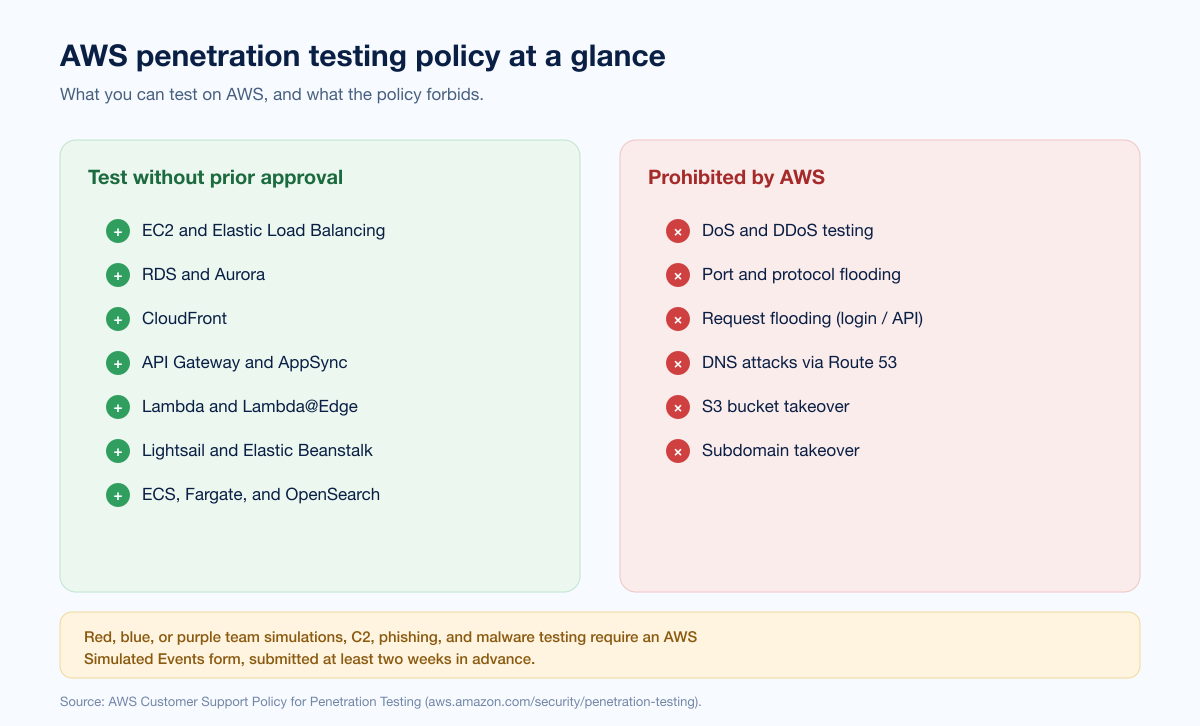This screenshot has height=726, width=1200.
Task: Click the red X icon beside Subdomain takeover
Action: pyautogui.click(x=678, y=451)
